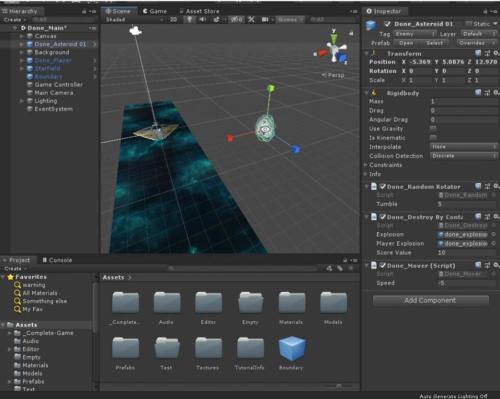
Task: Click the white camera gizmo in the scene
Action: point(135,31)
